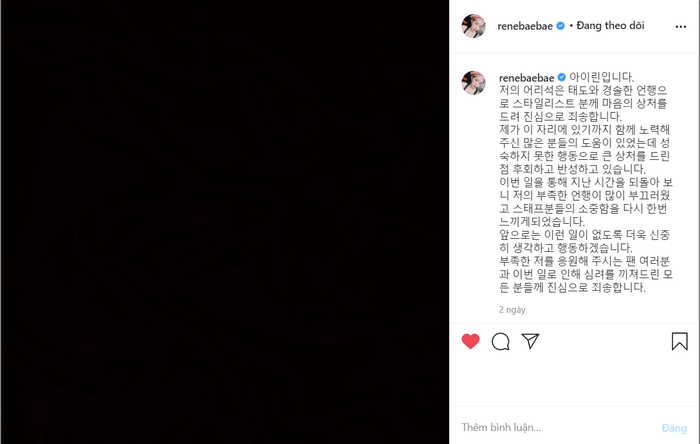Click the caption's last paragraph text

[x=586, y=274]
